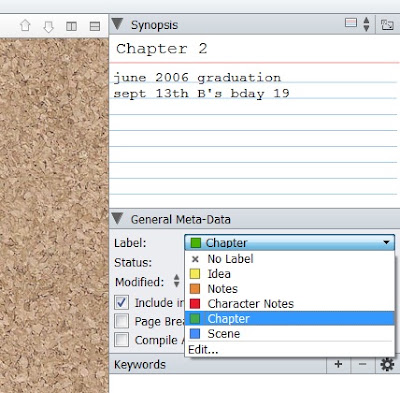Click the down arrow navigation icon

tap(49, 27)
